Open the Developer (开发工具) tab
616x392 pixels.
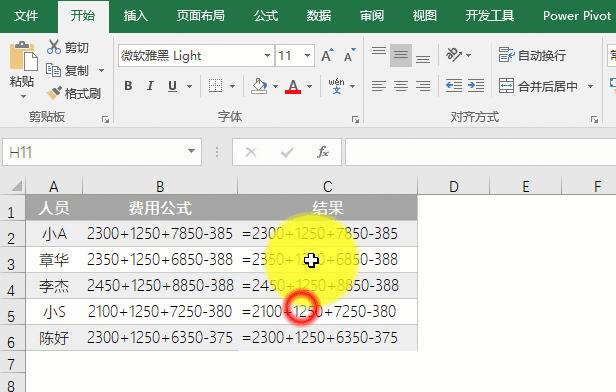pos(490,16)
